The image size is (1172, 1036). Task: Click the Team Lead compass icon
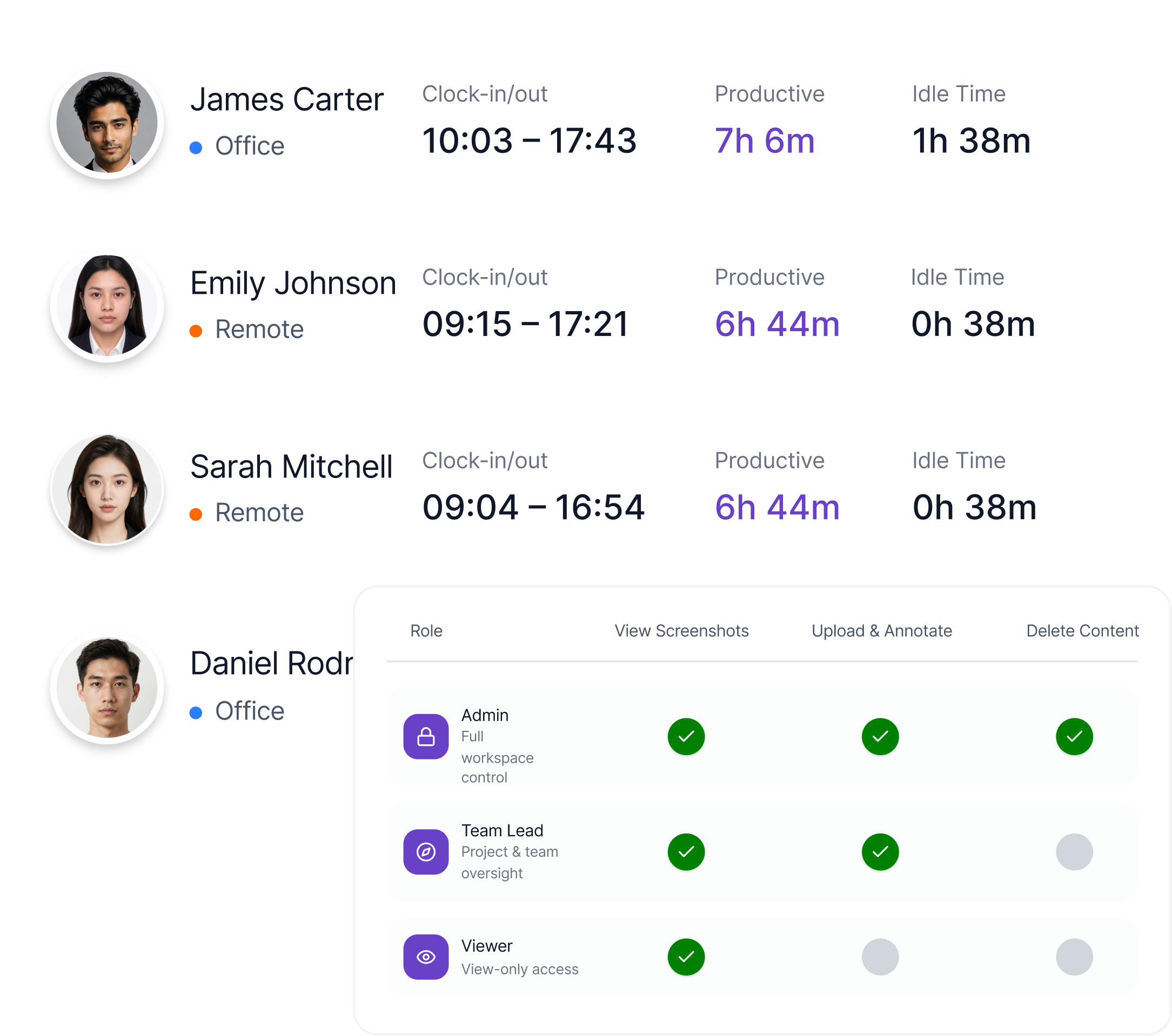(x=425, y=851)
